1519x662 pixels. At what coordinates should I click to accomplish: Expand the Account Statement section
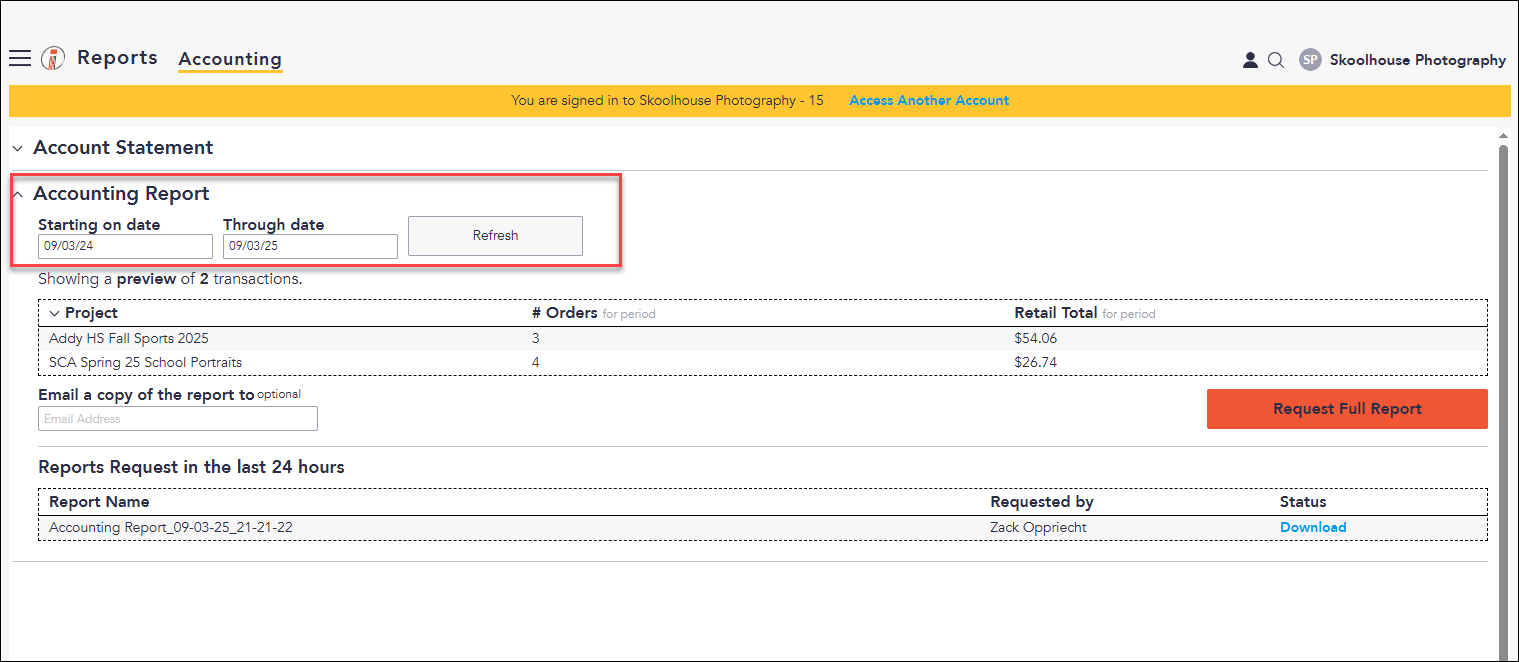pos(17,148)
